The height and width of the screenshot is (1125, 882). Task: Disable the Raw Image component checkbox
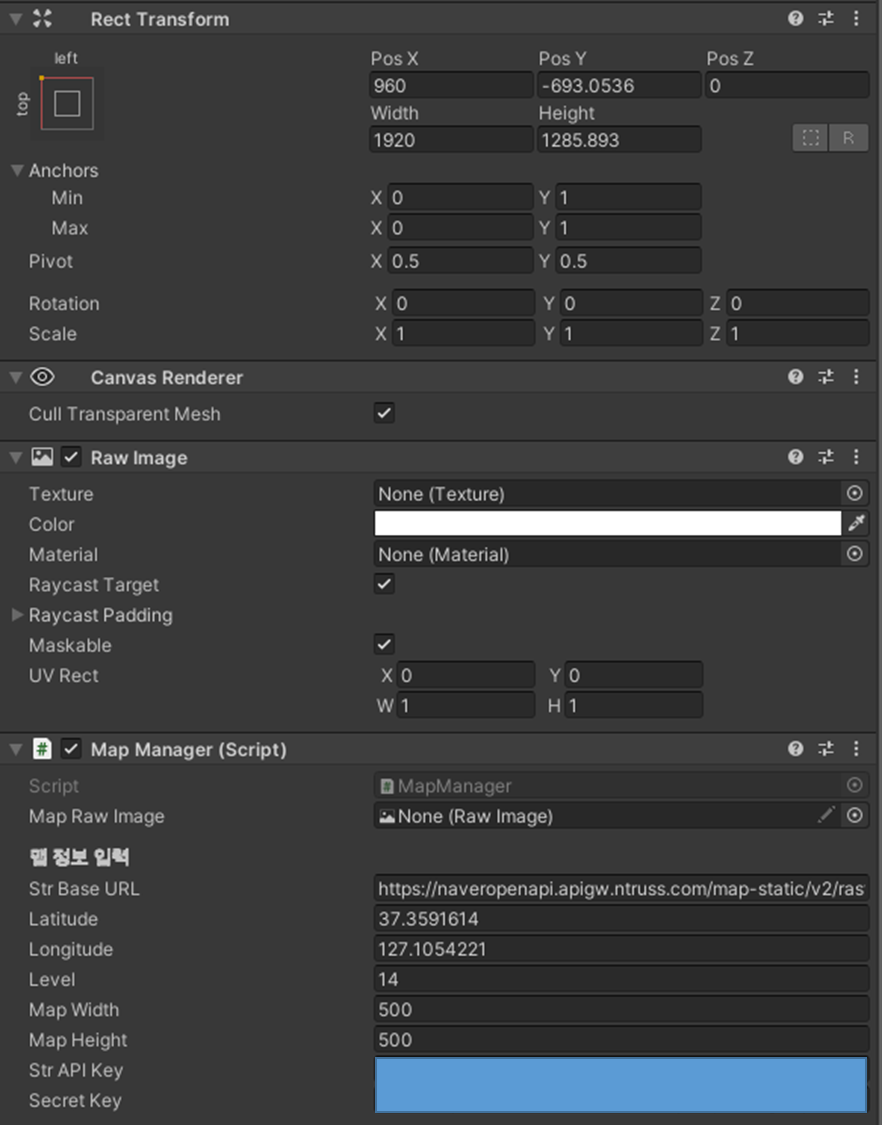70,457
